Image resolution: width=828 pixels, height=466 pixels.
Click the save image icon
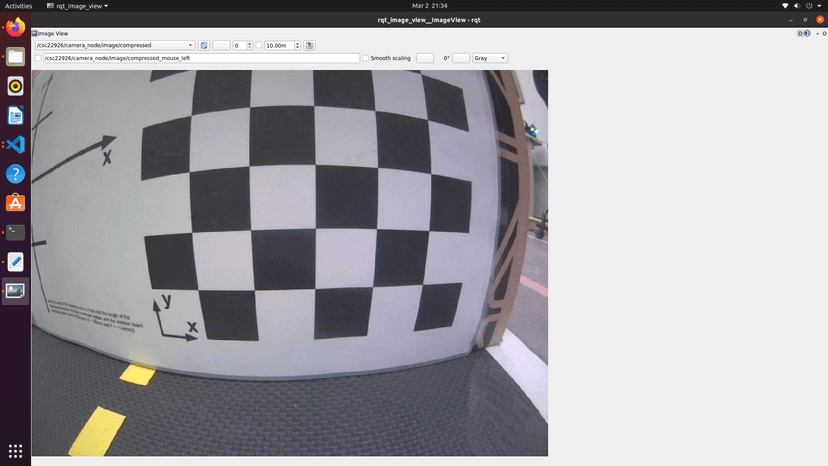[x=310, y=45]
